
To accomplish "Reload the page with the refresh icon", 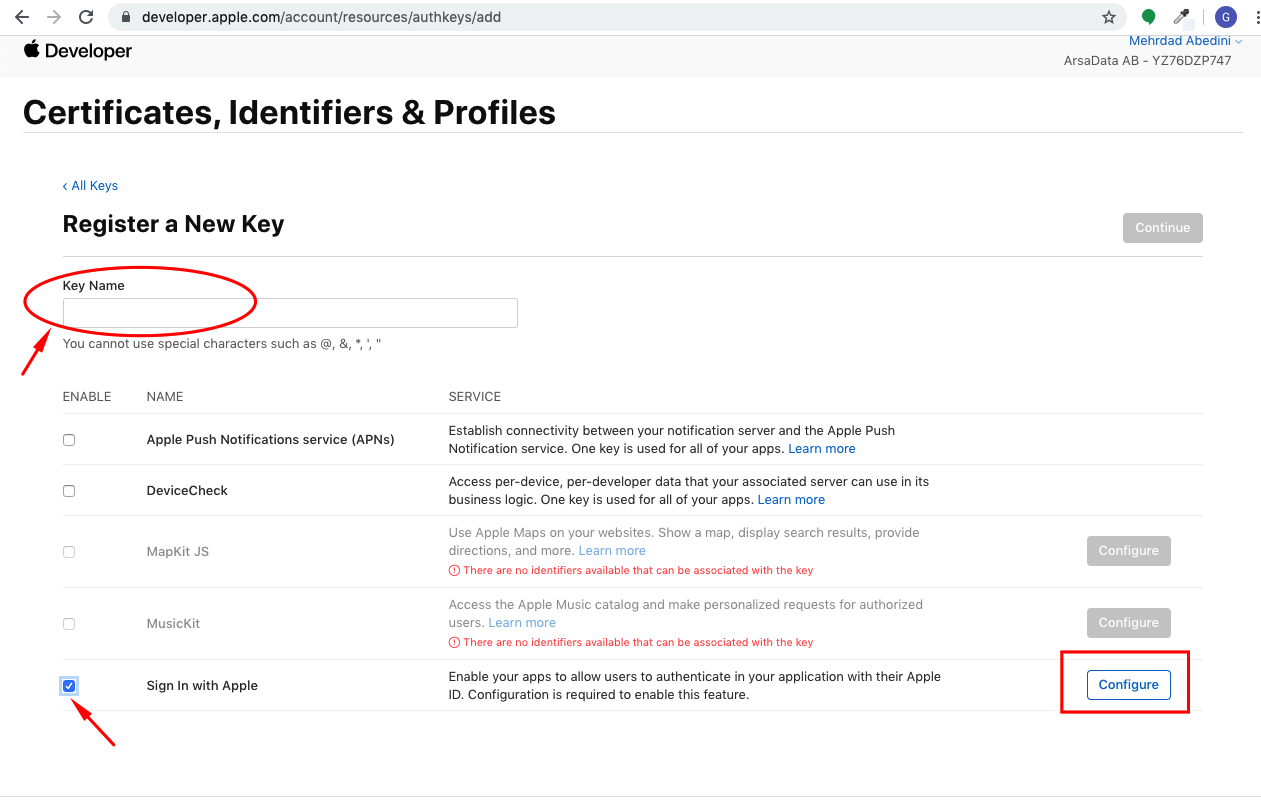I will click(x=86, y=17).
